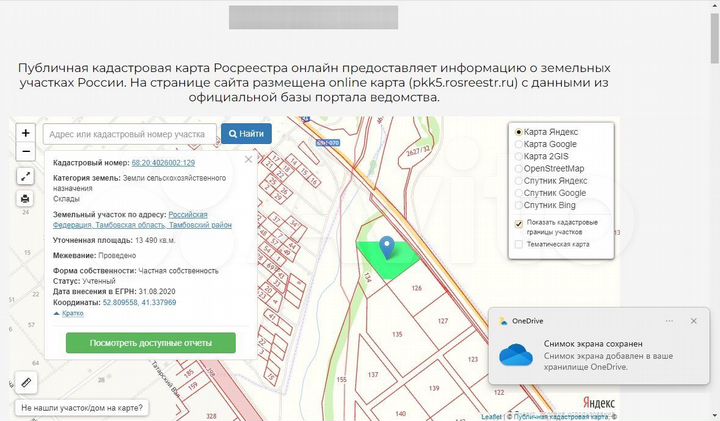Viewport: 720px width, 421px height.
Task: Click the Межевание: Проведено line
Action: [x=94, y=255]
